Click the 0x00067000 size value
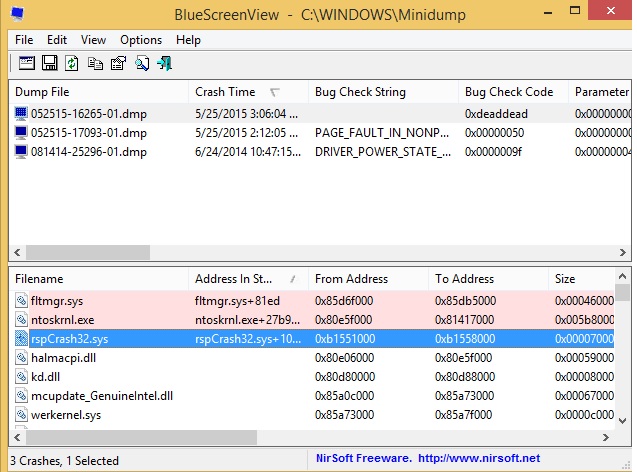Image resolution: width=637 pixels, height=472 pixels. pos(584,396)
